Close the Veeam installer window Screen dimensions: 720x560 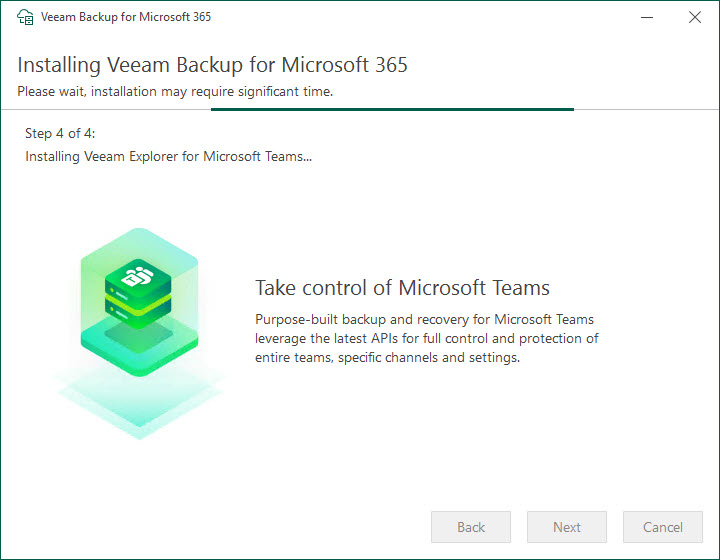(x=695, y=17)
